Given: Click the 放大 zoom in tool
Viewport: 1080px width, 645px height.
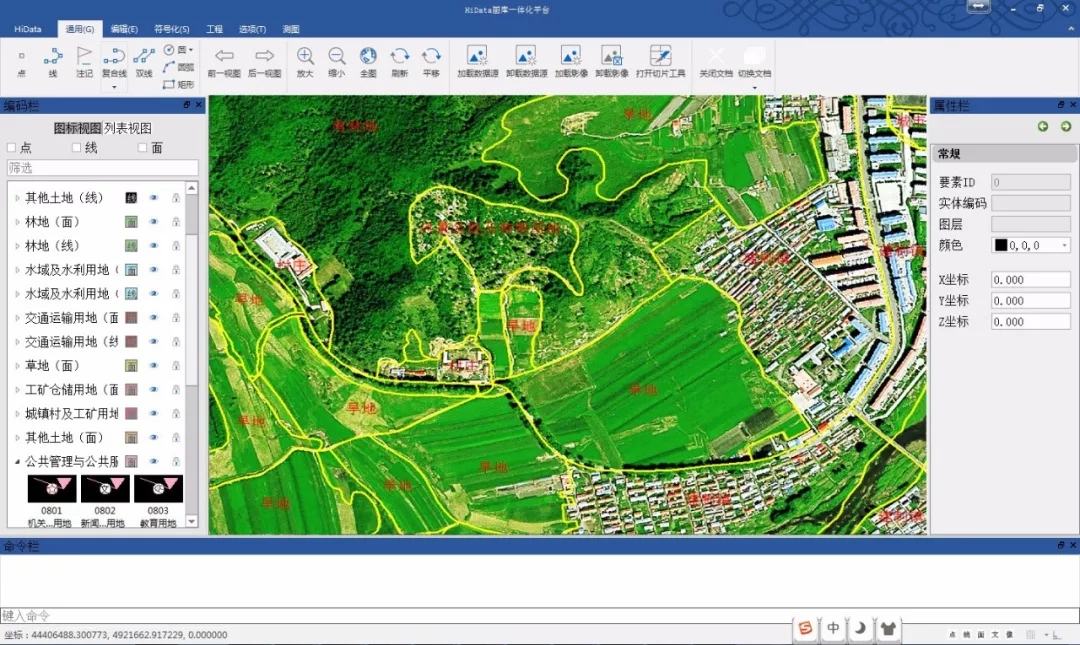Looking at the screenshot, I should pyautogui.click(x=305, y=62).
